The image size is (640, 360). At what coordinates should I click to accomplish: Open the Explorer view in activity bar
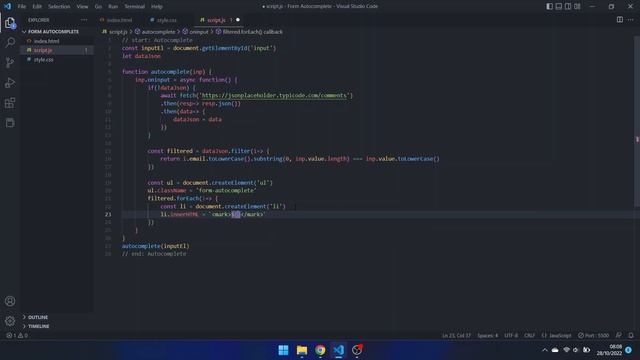click(x=10, y=23)
